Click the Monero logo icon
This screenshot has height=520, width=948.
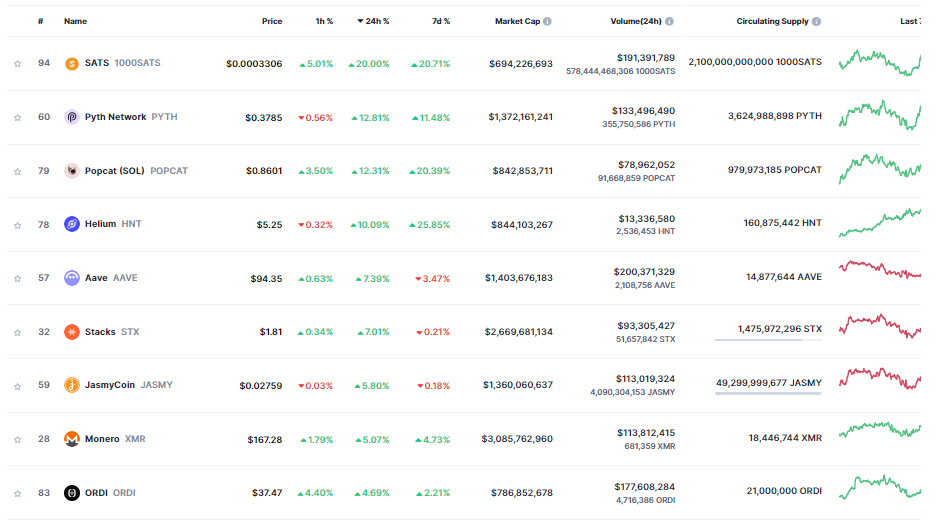[x=72, y=439]
